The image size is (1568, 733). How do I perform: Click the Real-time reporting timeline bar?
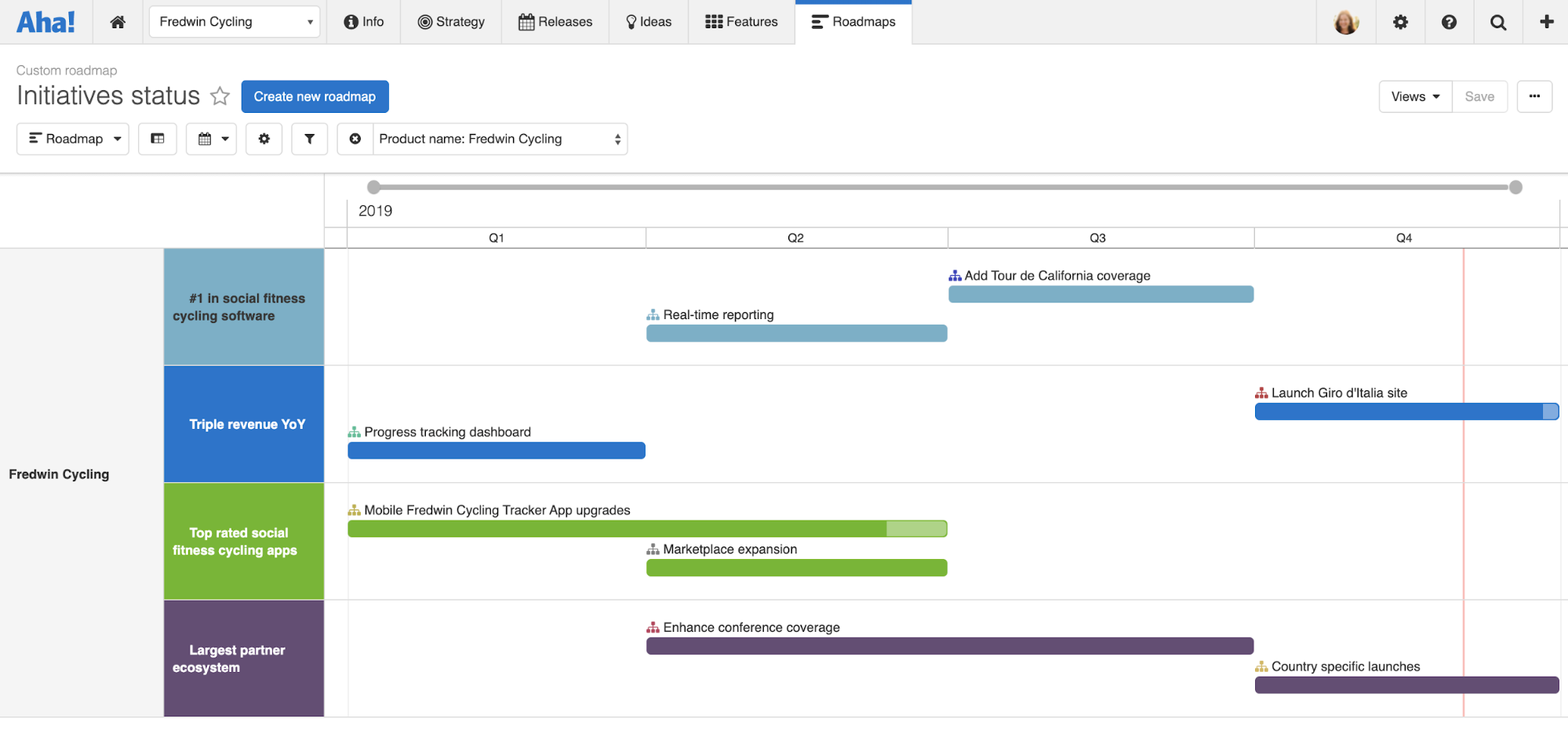tap(797, 333)
